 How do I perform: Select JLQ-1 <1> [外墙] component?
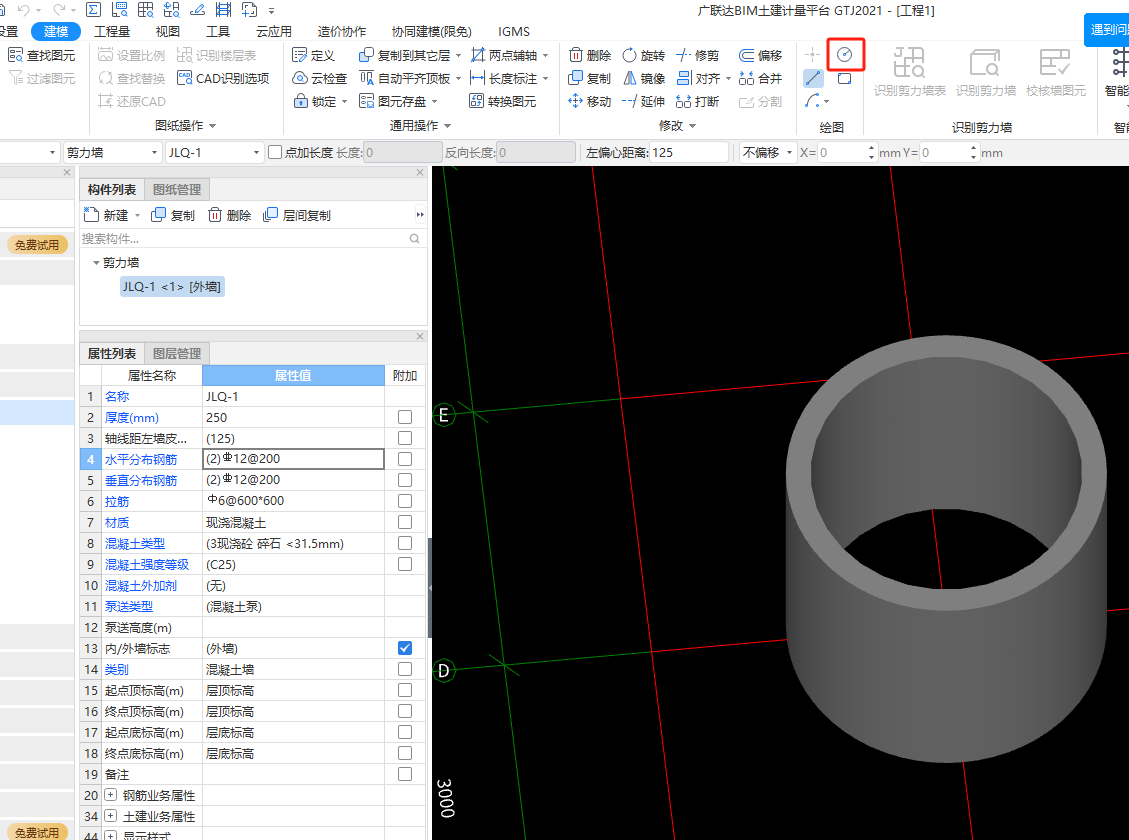click(171, 286)
